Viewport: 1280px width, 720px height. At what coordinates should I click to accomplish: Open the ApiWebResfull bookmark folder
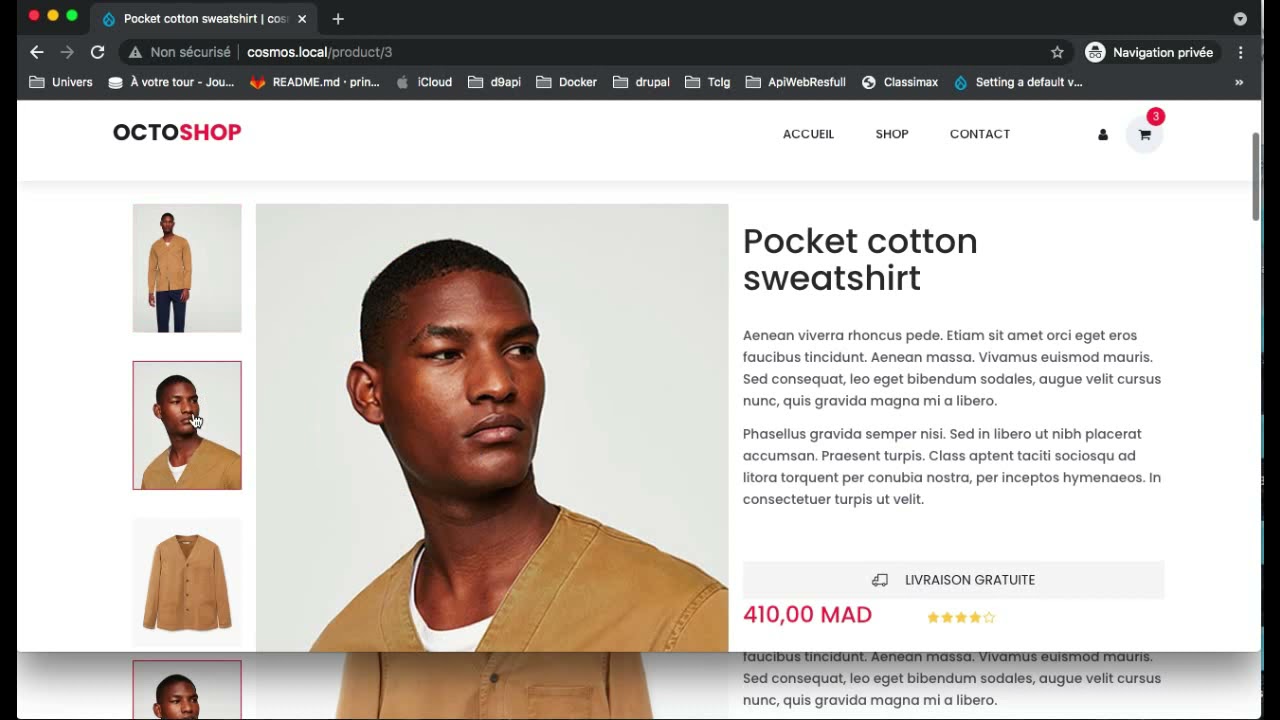(796, 82)
